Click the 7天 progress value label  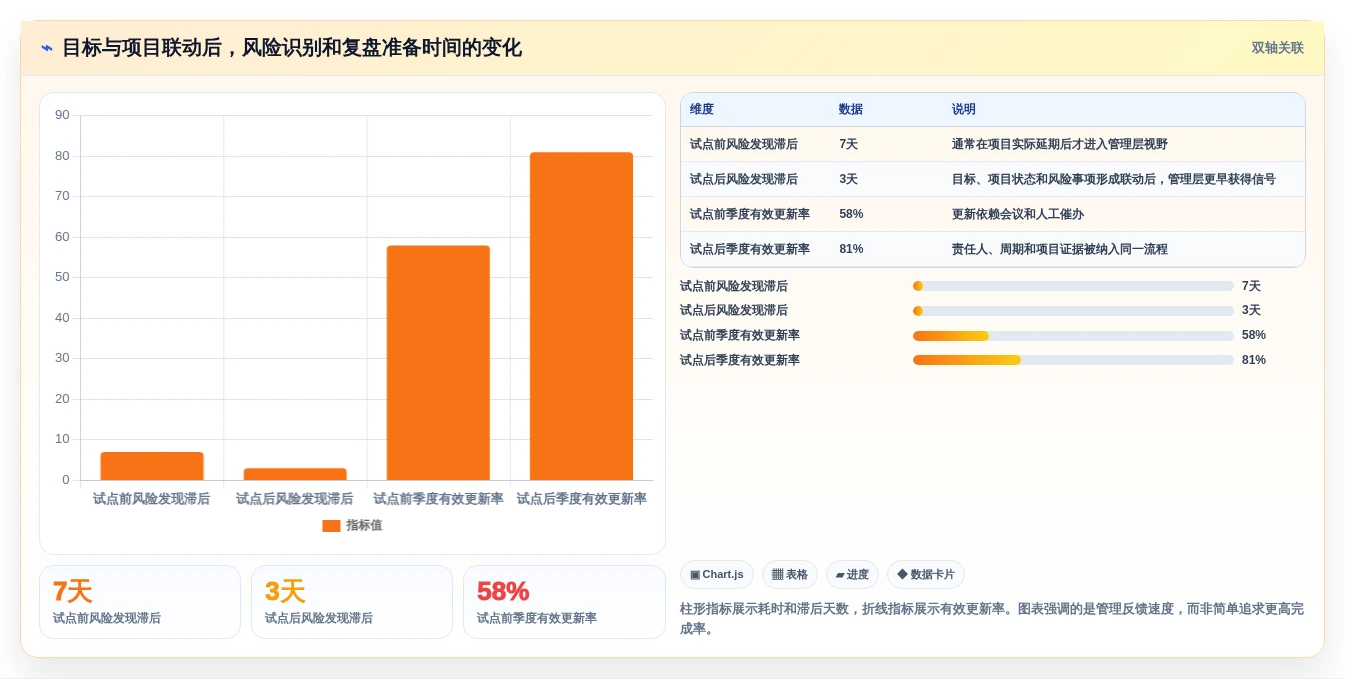tap(1252, 286)
